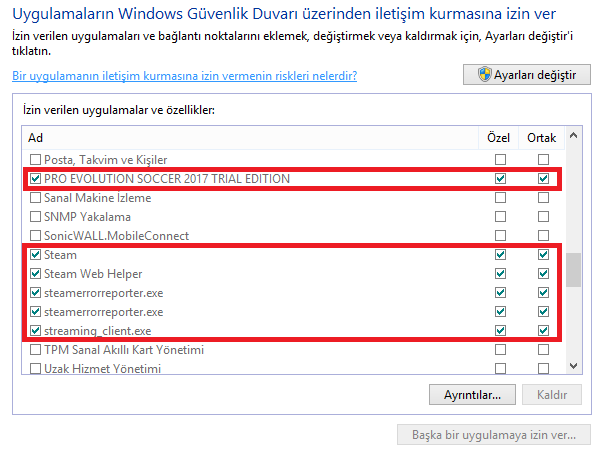This screenshot has height=459, width=606.
Task: Toggle Özel checkbox for Steam Web Helper
Action: coord(500,274)
